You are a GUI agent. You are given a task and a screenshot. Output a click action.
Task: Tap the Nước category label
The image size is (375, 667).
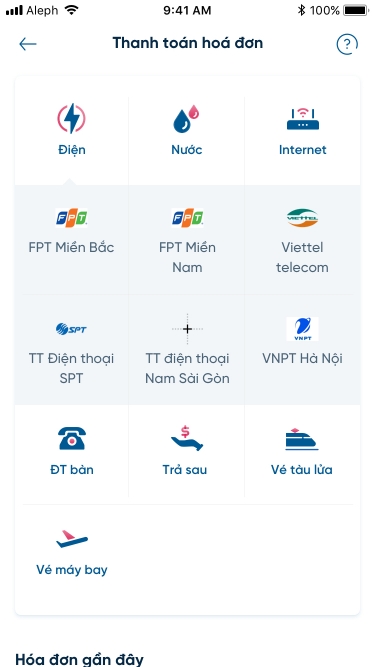186,150
